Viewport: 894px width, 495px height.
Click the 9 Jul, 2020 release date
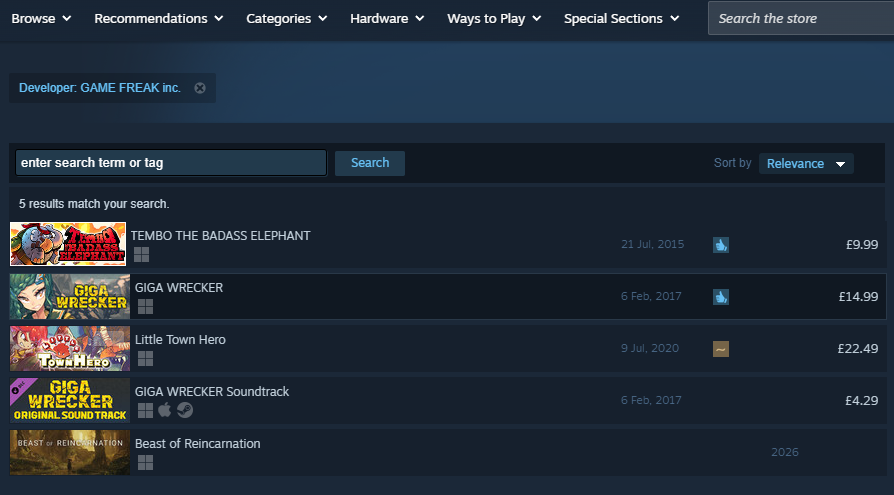(650, 348)
